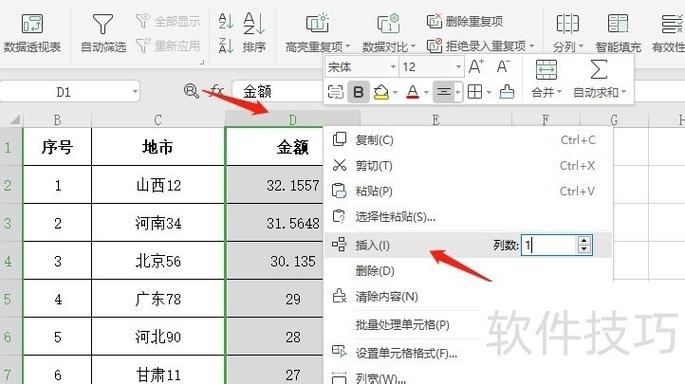The height and width of the screenshot is (384, 685).
Task: Open the 排序 sort tool
Action: (x=254, y=33)
